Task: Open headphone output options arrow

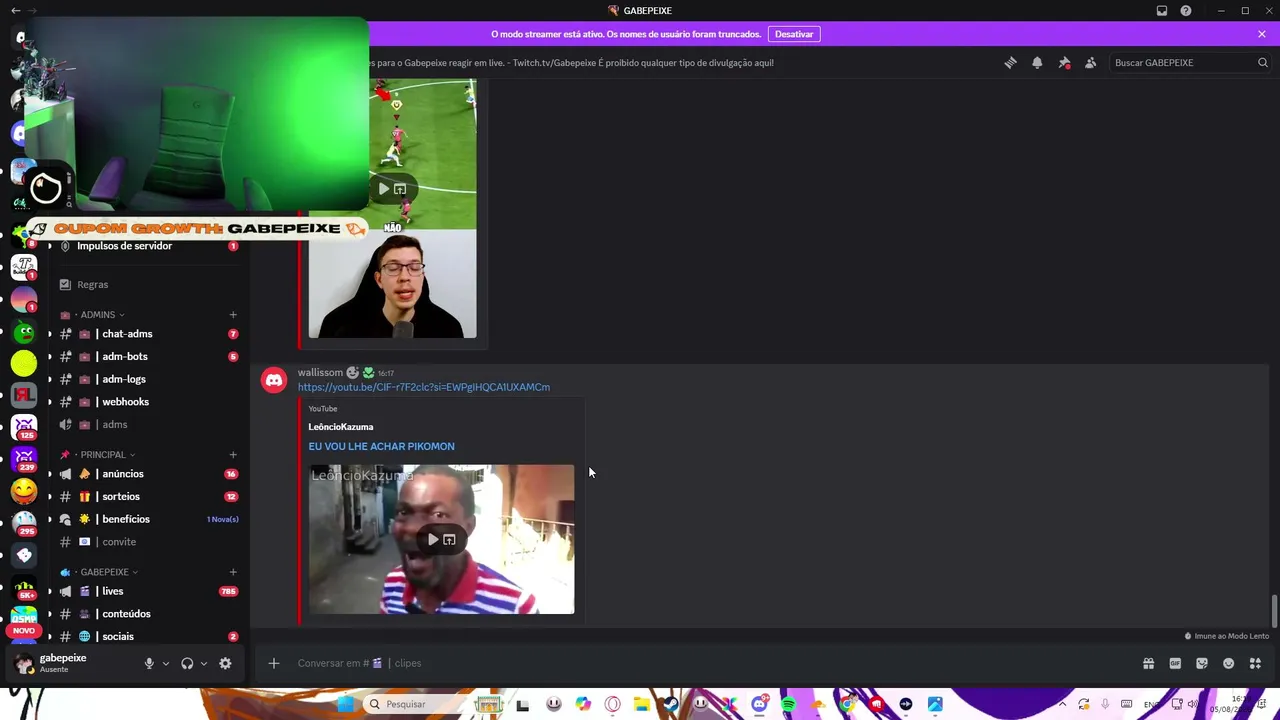Action: pos(204,663)
